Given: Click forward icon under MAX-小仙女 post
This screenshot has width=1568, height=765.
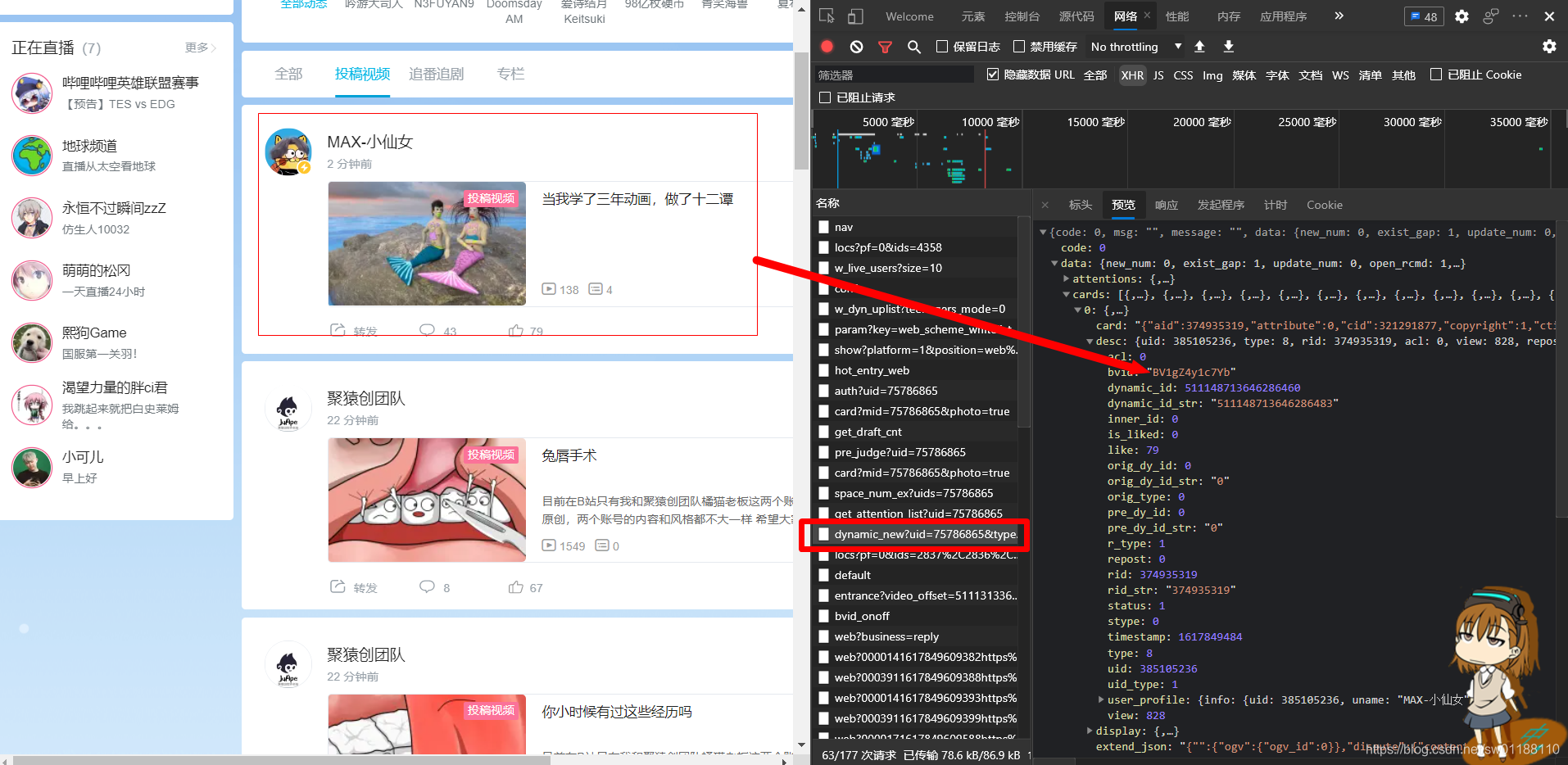Looking at the screenshot, I should (338, 330).
